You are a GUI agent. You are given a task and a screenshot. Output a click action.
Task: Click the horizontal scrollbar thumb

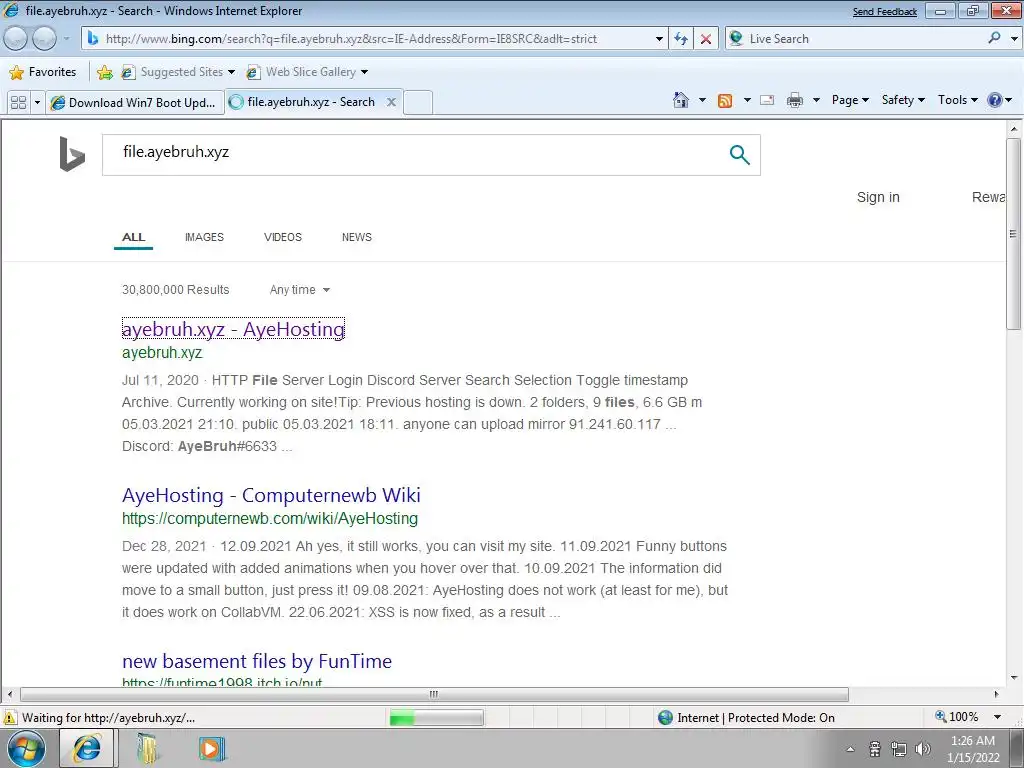(434, 694)
